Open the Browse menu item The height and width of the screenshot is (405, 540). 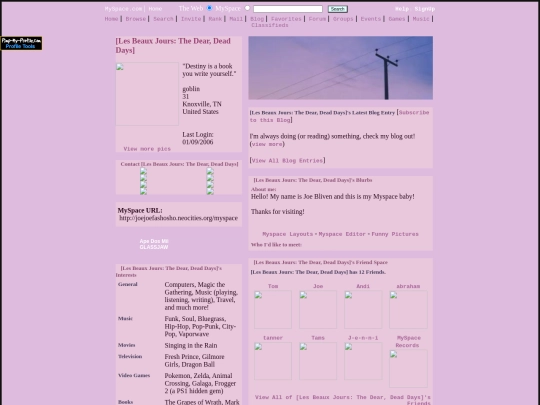(x=136, y=19)
